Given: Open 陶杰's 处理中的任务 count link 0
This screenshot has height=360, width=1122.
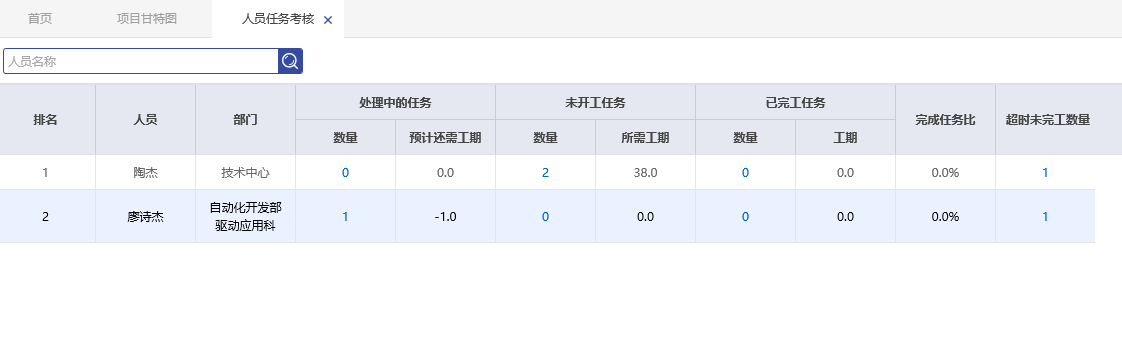Looking at the screenshot, I should 346,172.
